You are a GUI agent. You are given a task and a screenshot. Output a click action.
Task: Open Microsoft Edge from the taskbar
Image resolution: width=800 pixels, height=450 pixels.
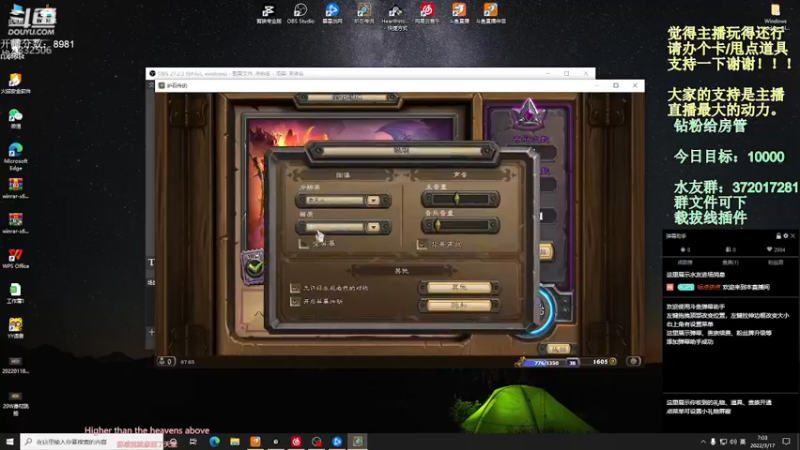pos(214,441)
